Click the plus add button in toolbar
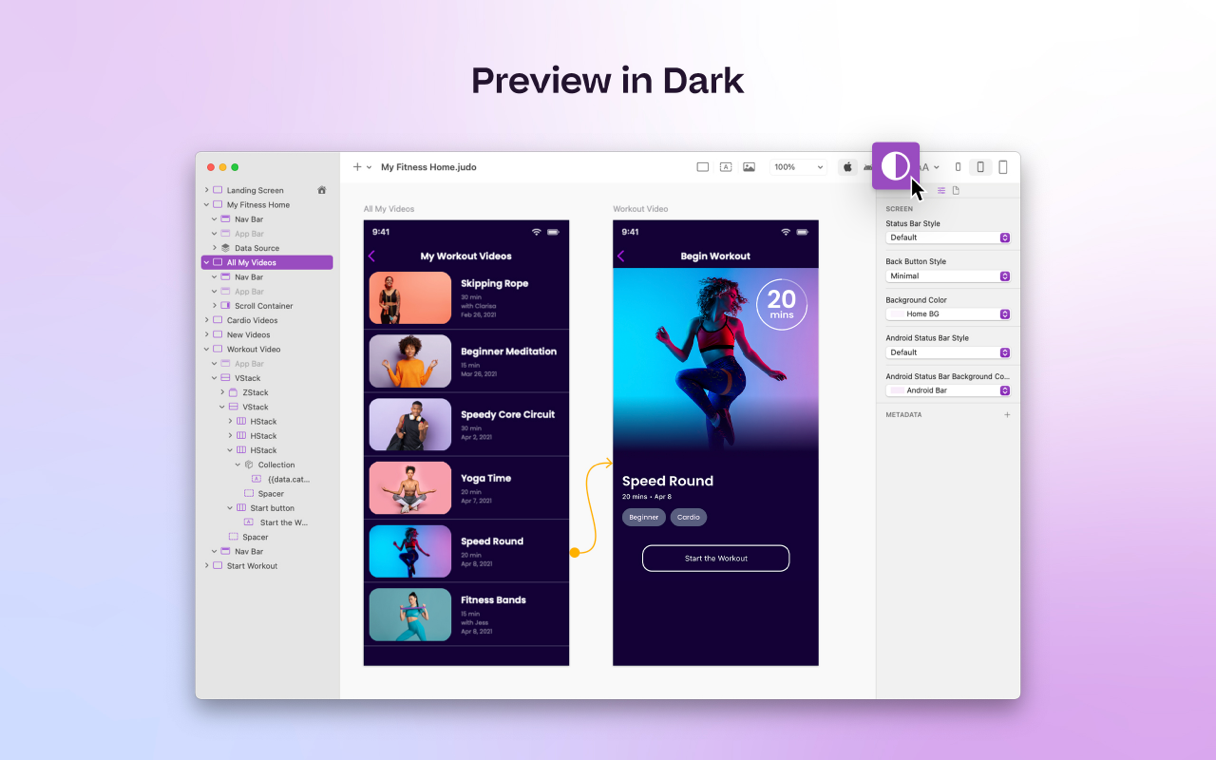The width and height of the screenshot is (1216, 760). click(357, 167)
